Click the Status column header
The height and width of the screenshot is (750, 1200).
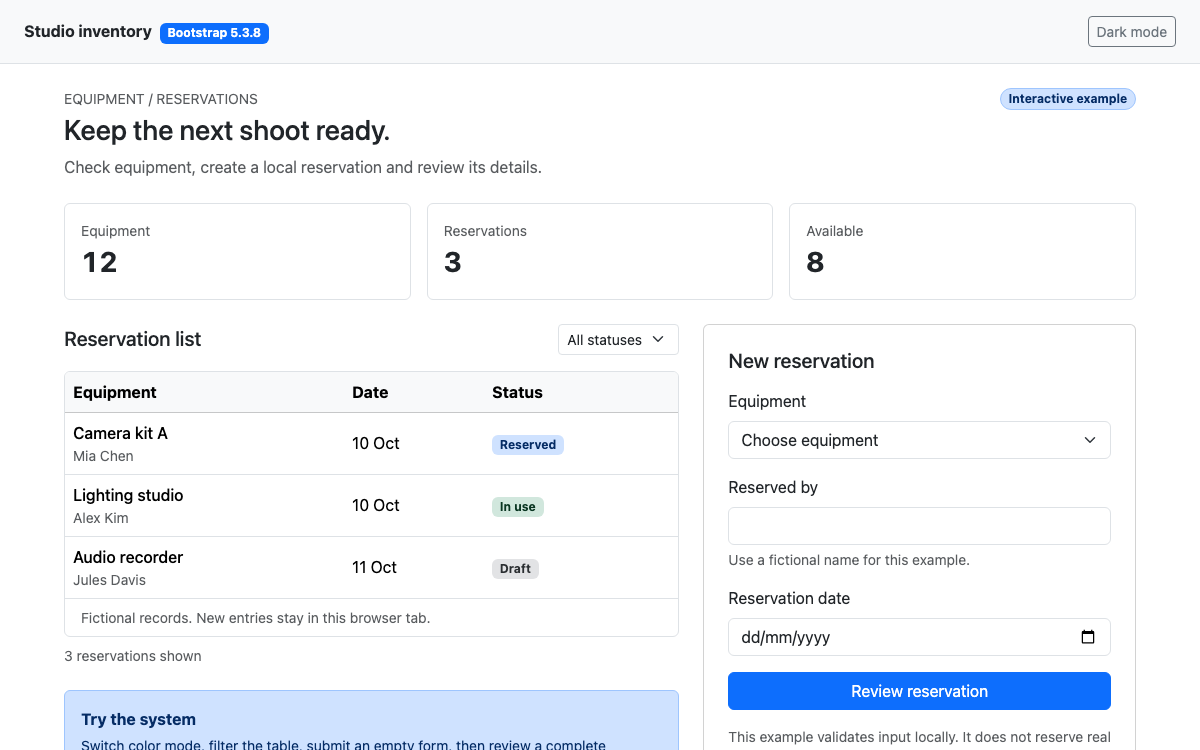[x=517, y=392]
